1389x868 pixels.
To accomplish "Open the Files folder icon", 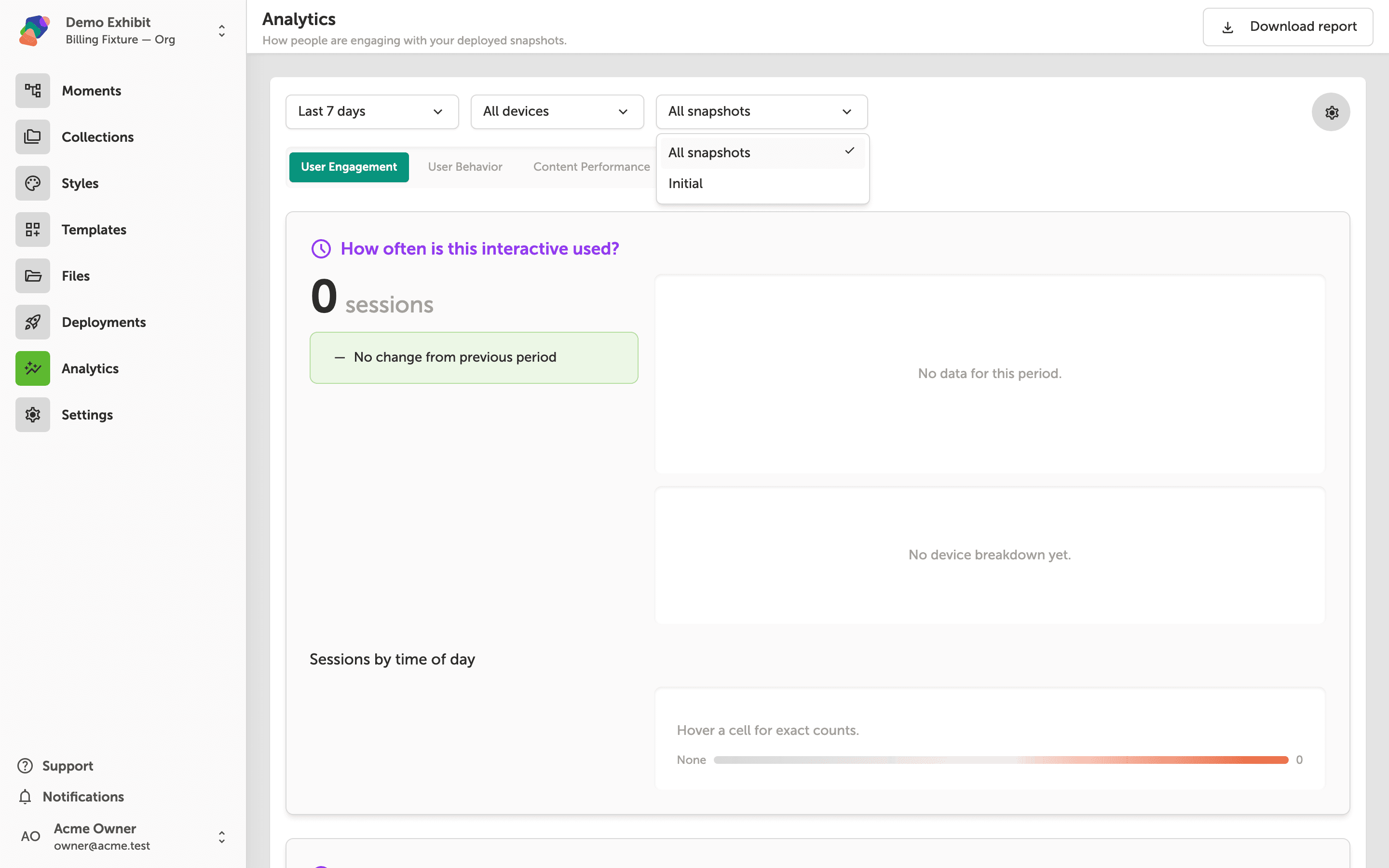I will pos(33,276).
